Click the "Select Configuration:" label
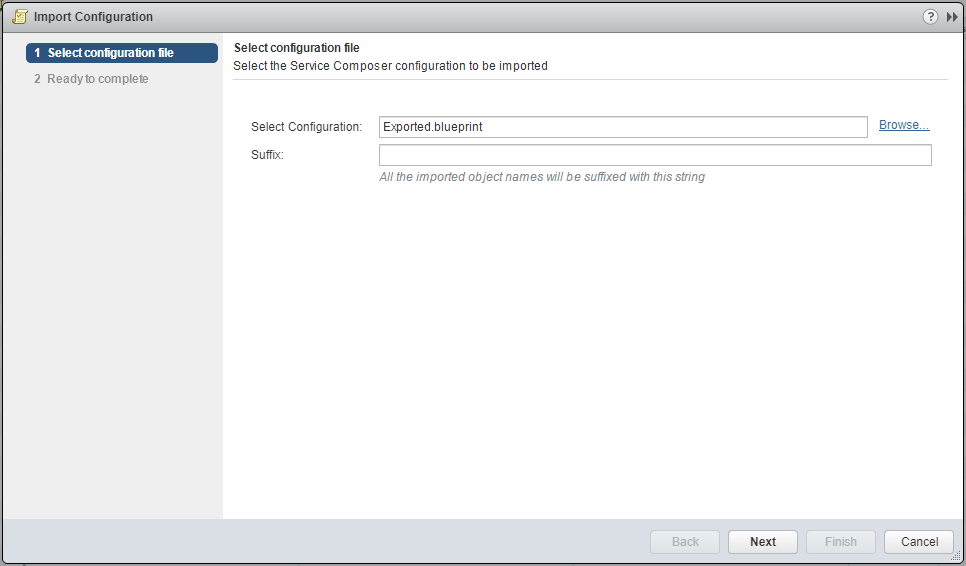The height and width of the screenshot is (566, 966). click(x=306, y=127)
